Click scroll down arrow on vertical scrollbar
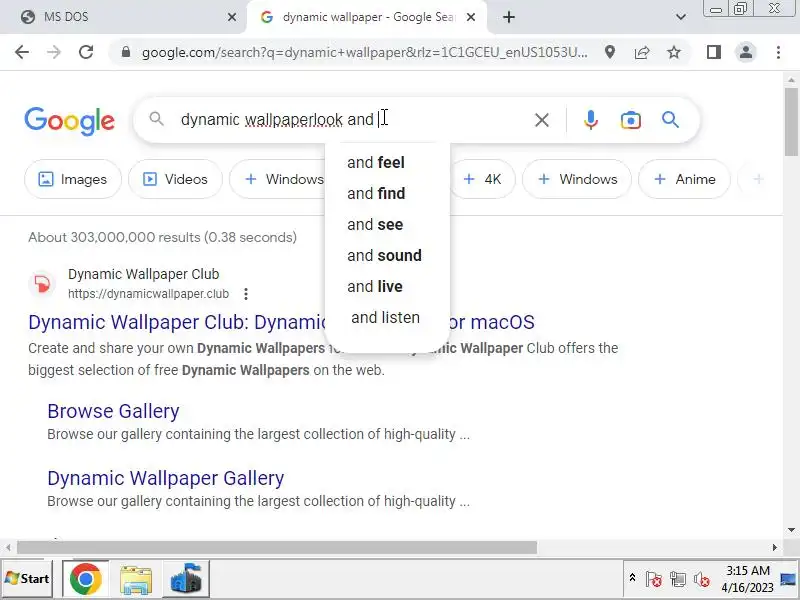 tap(791, 530)
